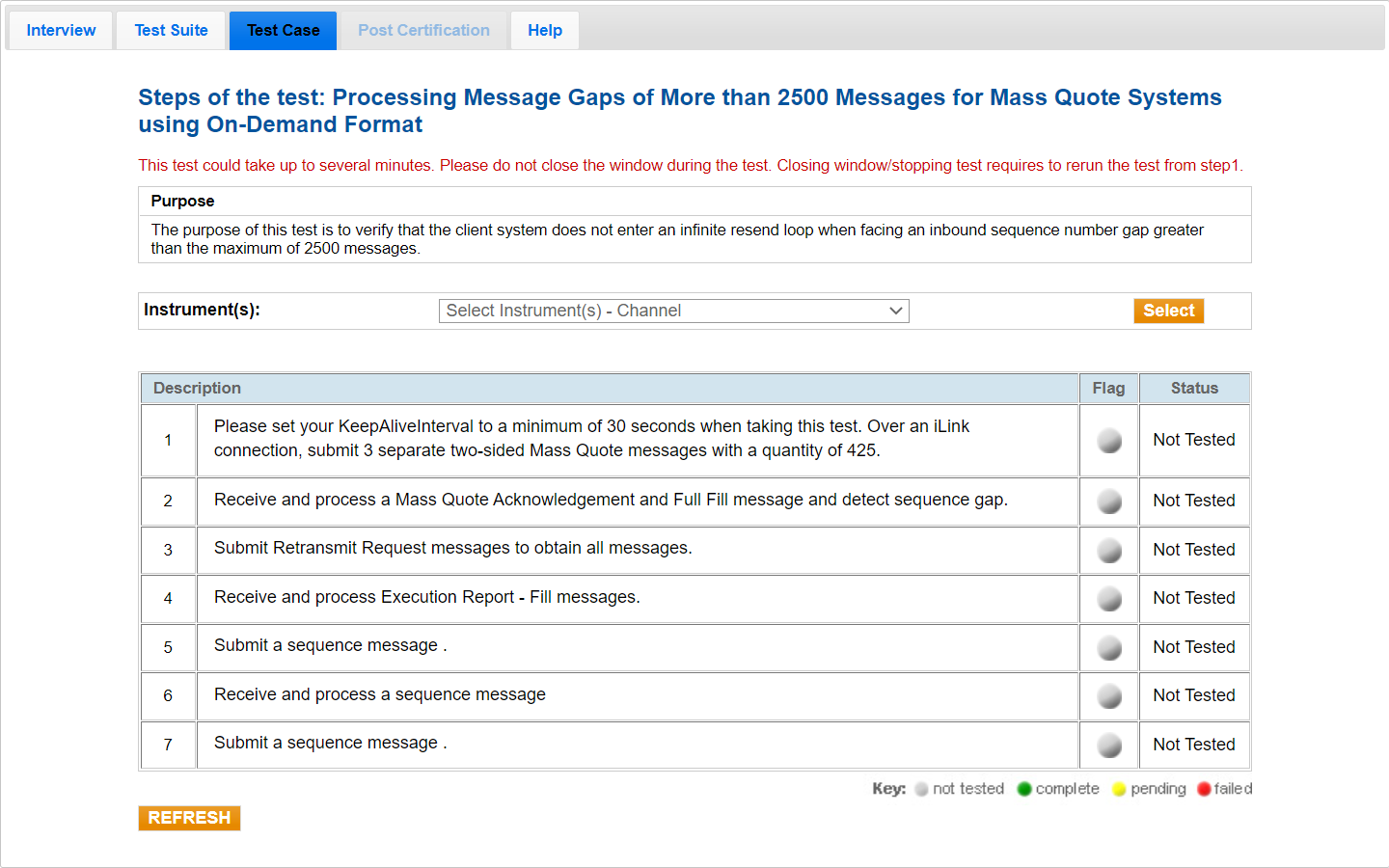Click the green complete key icon
Screen dimensions: 1389x868
tap(1024, 789)
